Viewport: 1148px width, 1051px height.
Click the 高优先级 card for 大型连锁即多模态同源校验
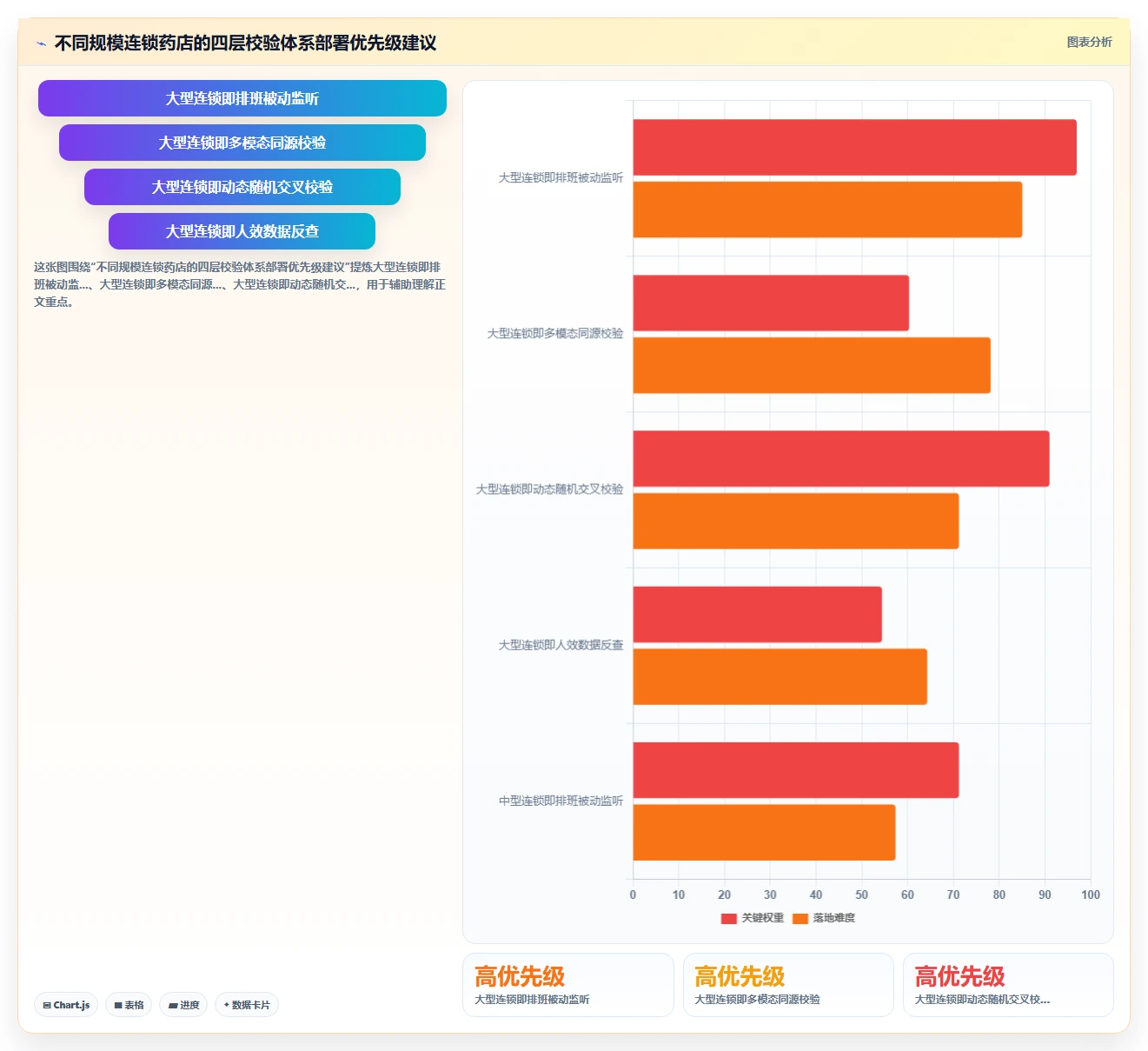788,984
